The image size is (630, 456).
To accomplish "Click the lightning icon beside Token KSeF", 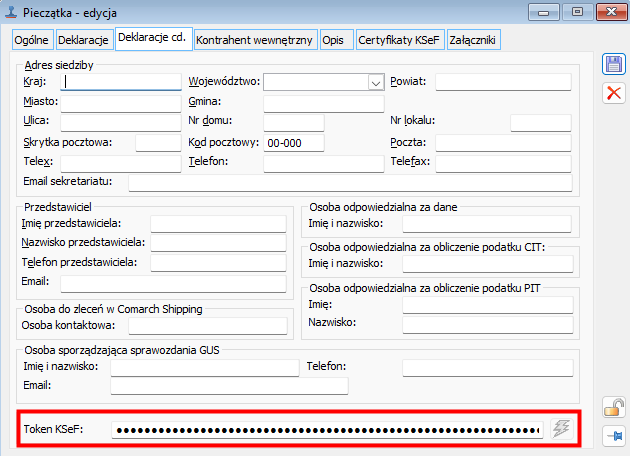I will click(561, 430).
